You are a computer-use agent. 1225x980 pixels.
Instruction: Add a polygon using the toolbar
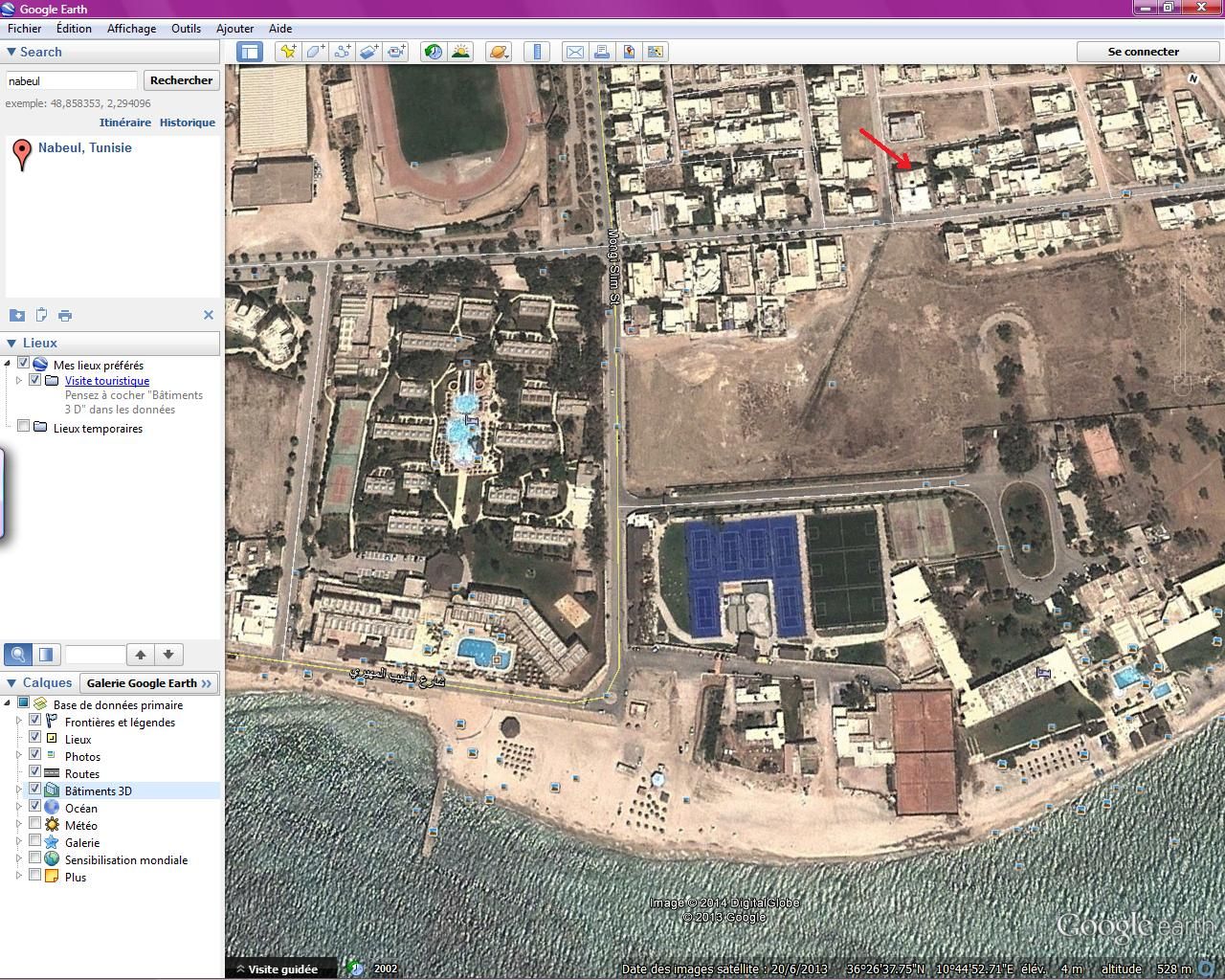pos(315,52)
